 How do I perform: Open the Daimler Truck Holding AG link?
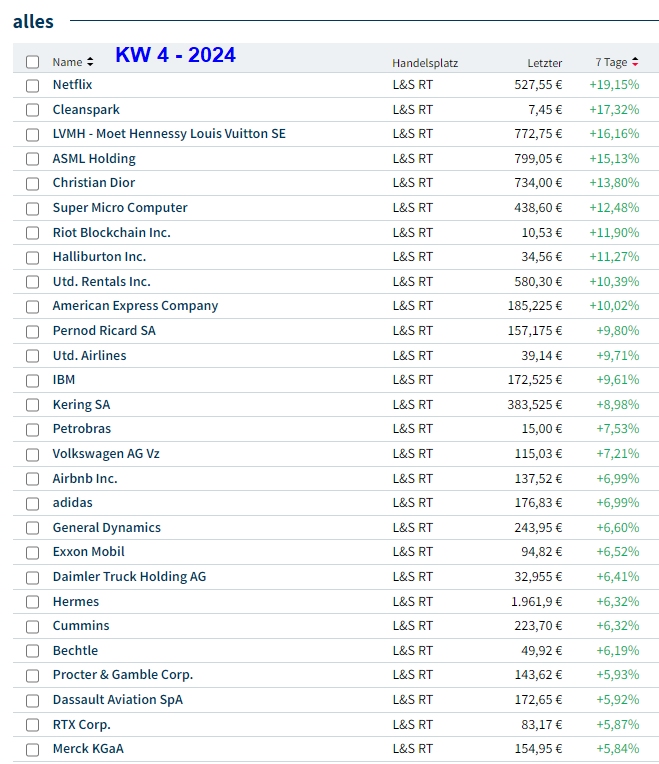coord(129,577)
